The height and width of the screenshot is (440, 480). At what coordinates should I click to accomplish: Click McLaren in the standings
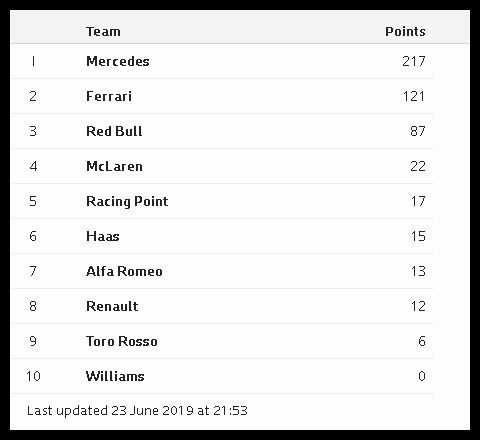[114, 166]
